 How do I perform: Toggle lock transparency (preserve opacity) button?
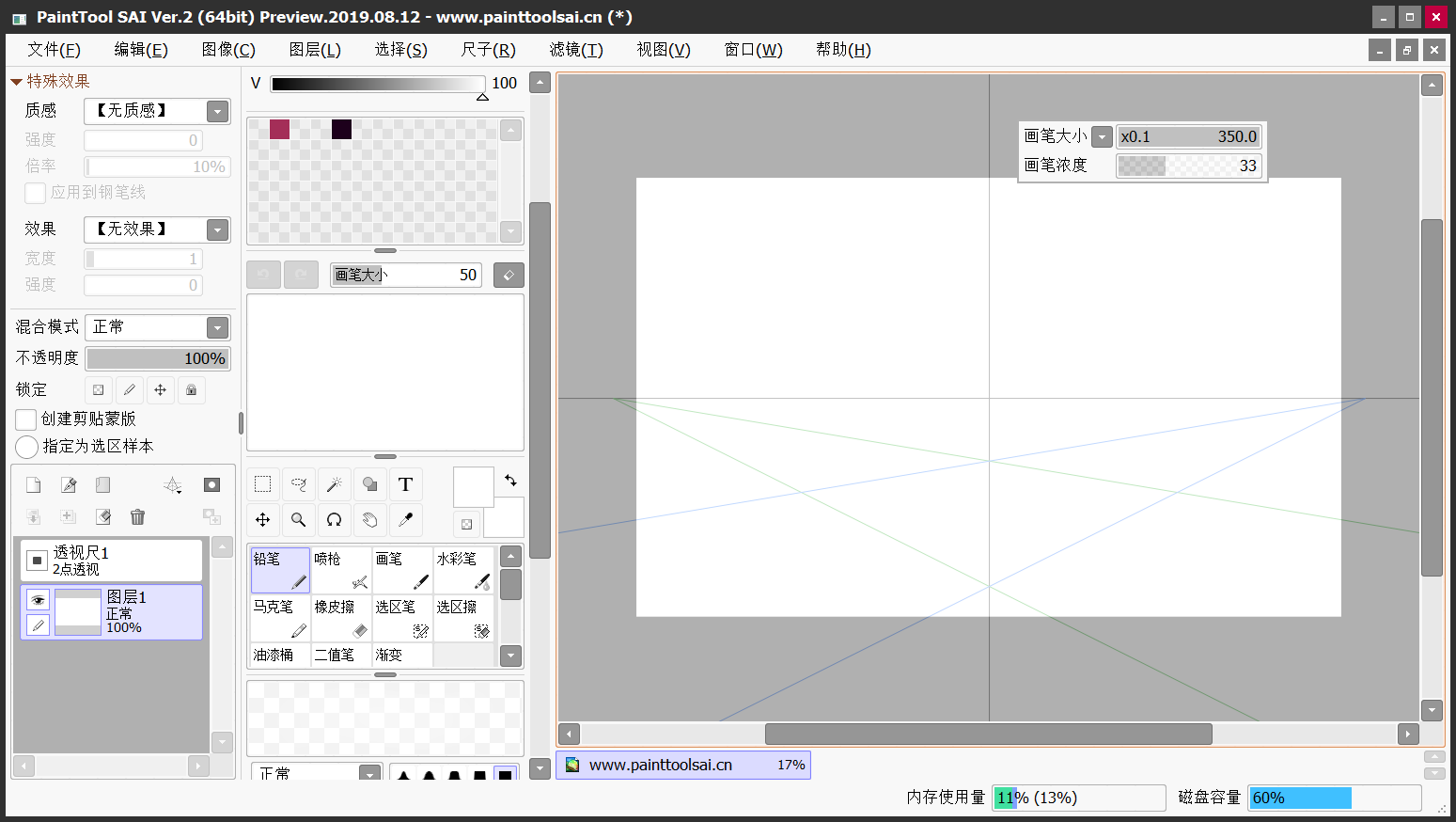click(x=98, y=389)
